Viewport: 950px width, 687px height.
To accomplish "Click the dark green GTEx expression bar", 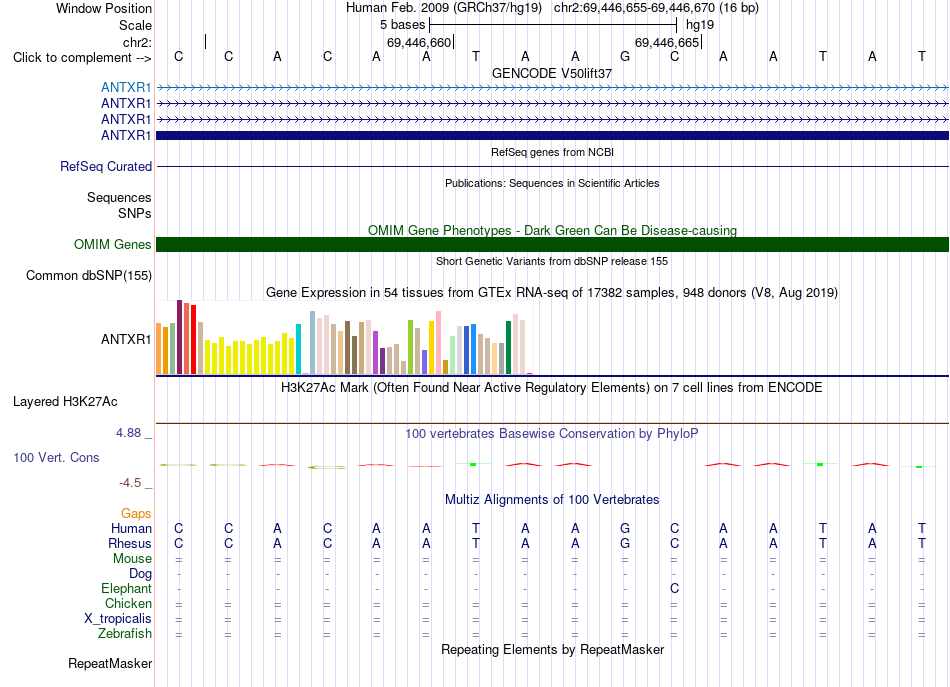I will (x=508, y=348).
